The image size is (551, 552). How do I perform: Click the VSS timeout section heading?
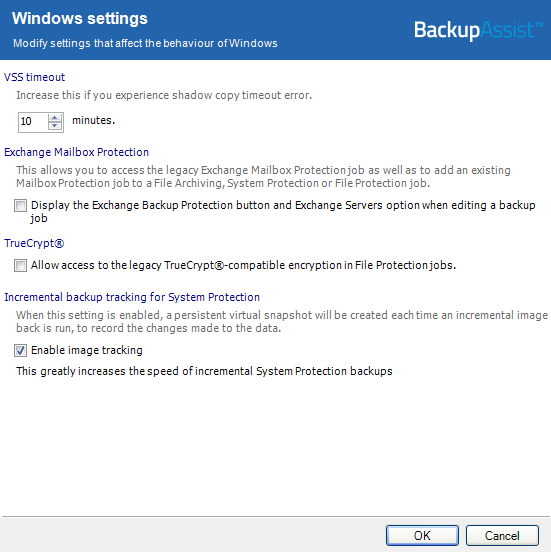coord(35,77)
